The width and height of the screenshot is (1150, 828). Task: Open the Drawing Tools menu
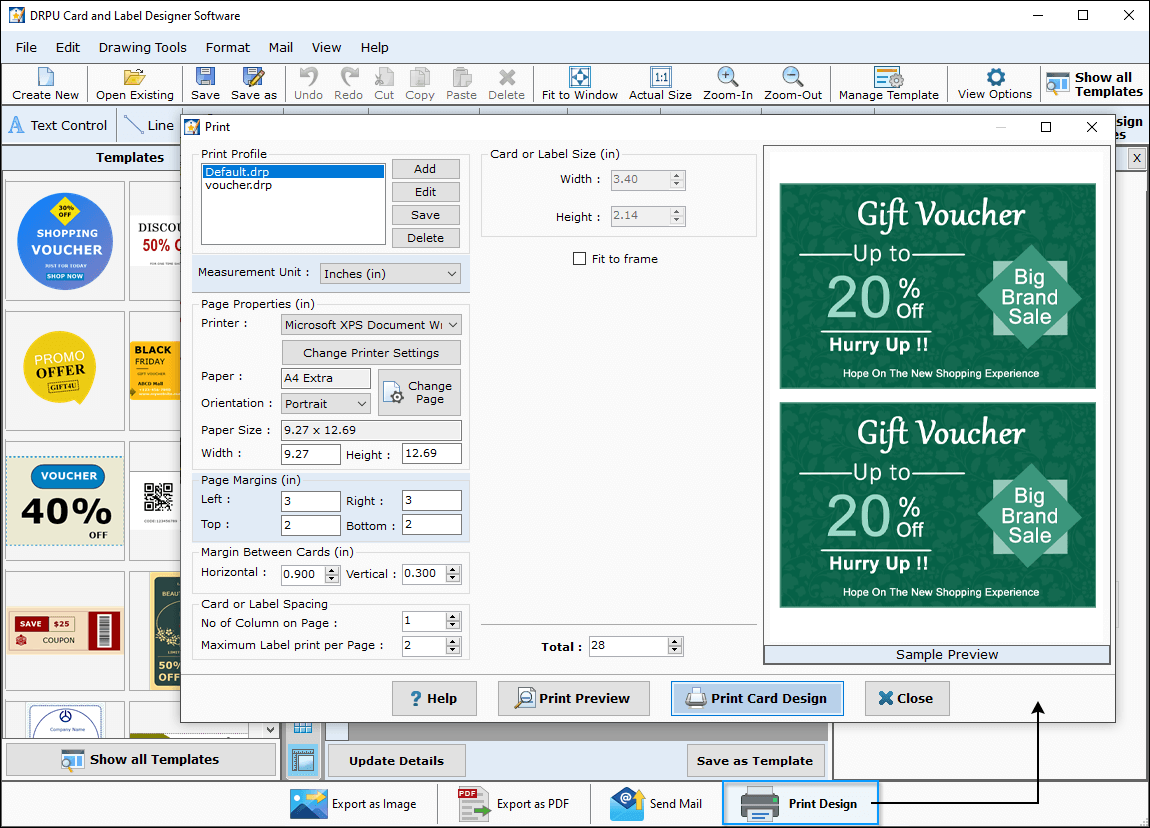[142, 48]
